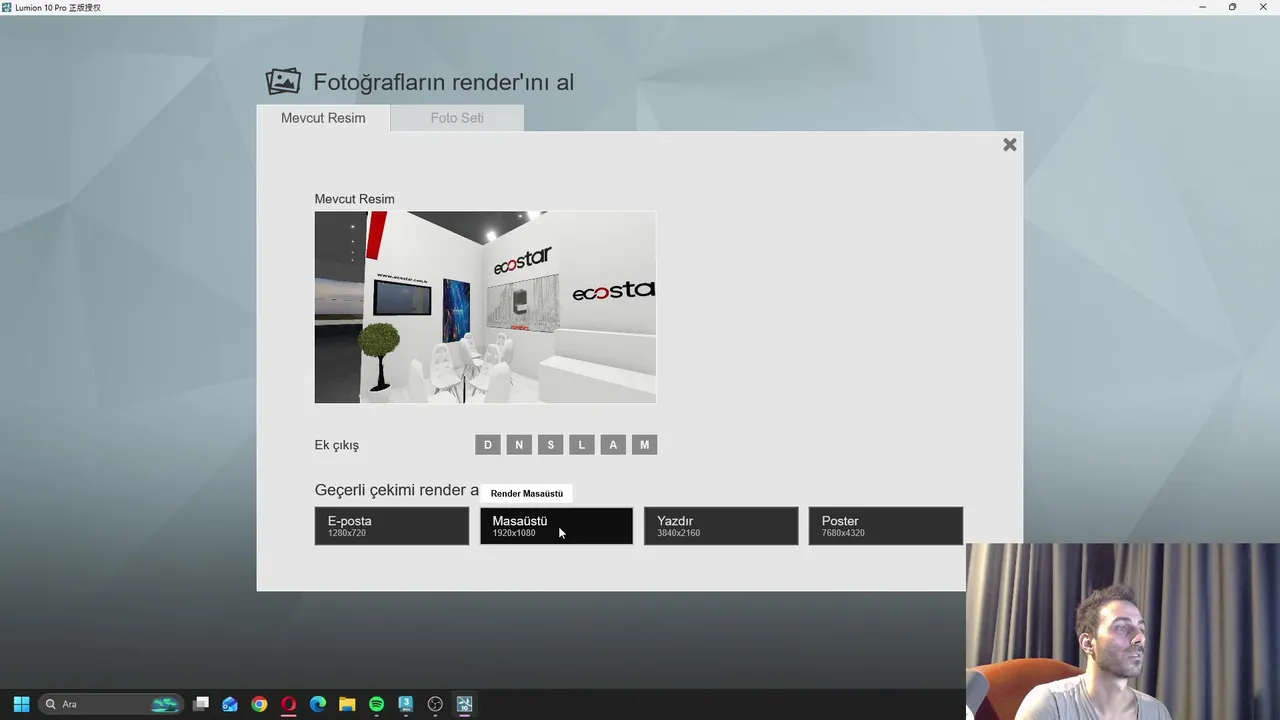Render at Poster 7680x4320 size
This screenshot has height=720, width=1280.
pos(886,526)
